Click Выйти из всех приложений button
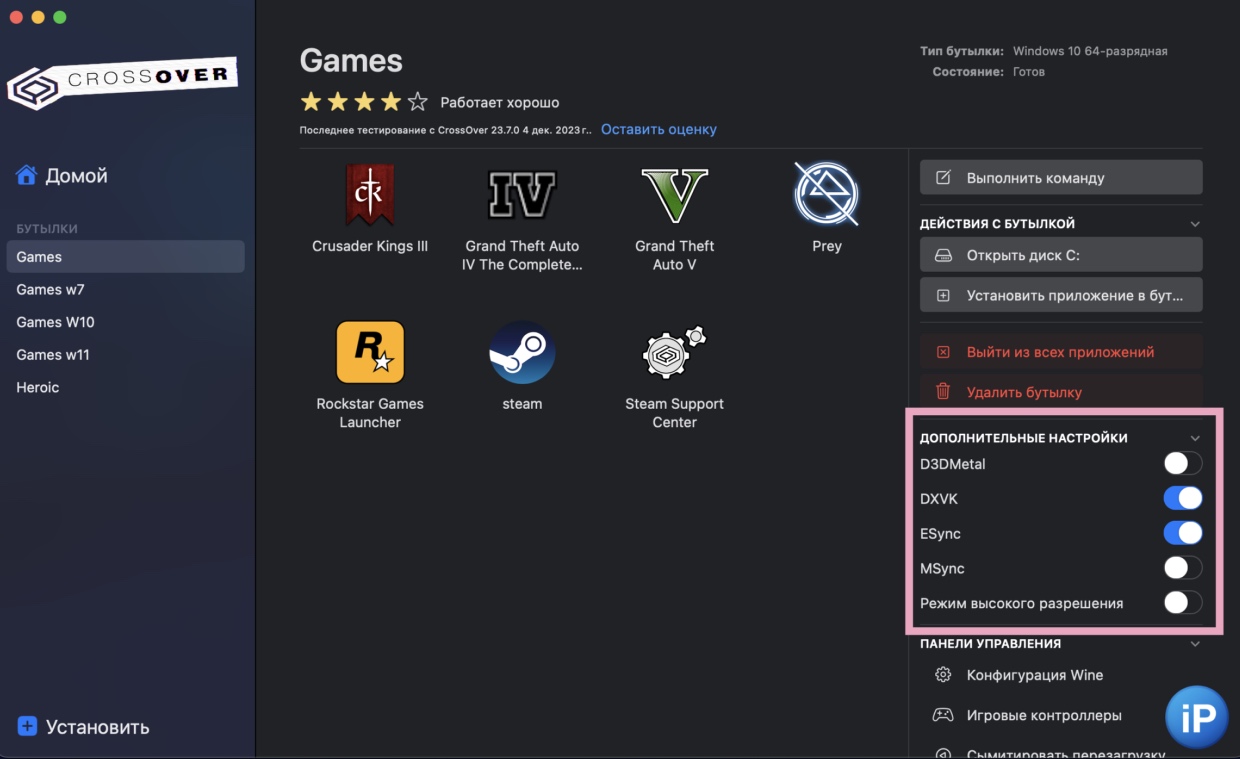Image resolution: width=1240 pixels, height=759 pixels. [1061, 352]
